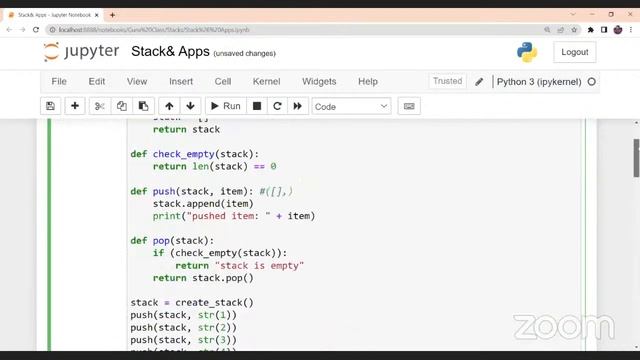The image size is (640, 360).
Task: Go back in browser history
Action: point(9,30)
